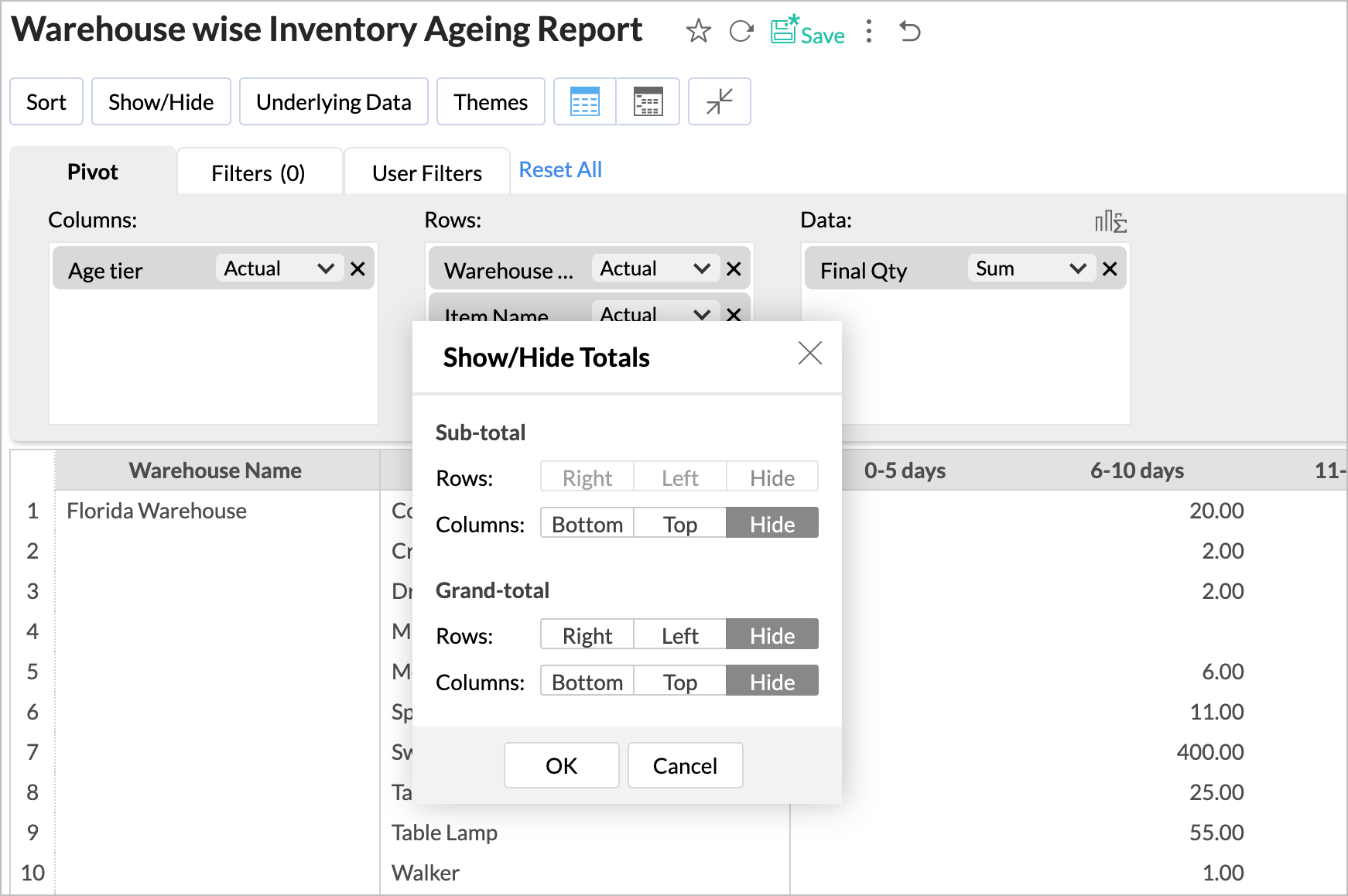Set sub-total Columns to Top
This screenshot has width=1348, height=896.
pos(680,524)
